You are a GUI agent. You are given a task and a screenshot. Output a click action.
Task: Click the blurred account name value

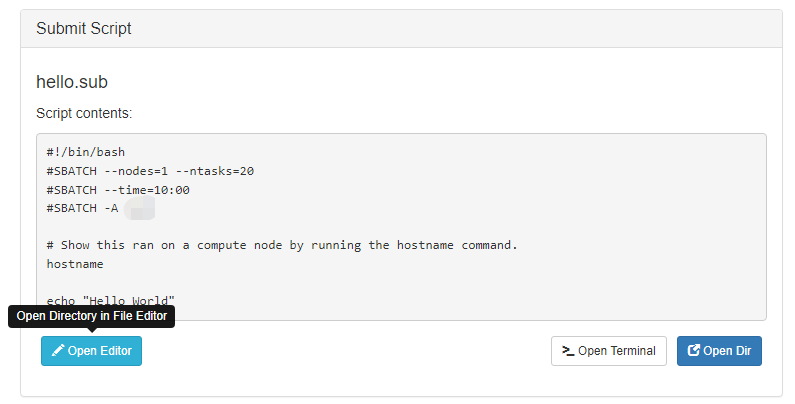click(139, 209)
